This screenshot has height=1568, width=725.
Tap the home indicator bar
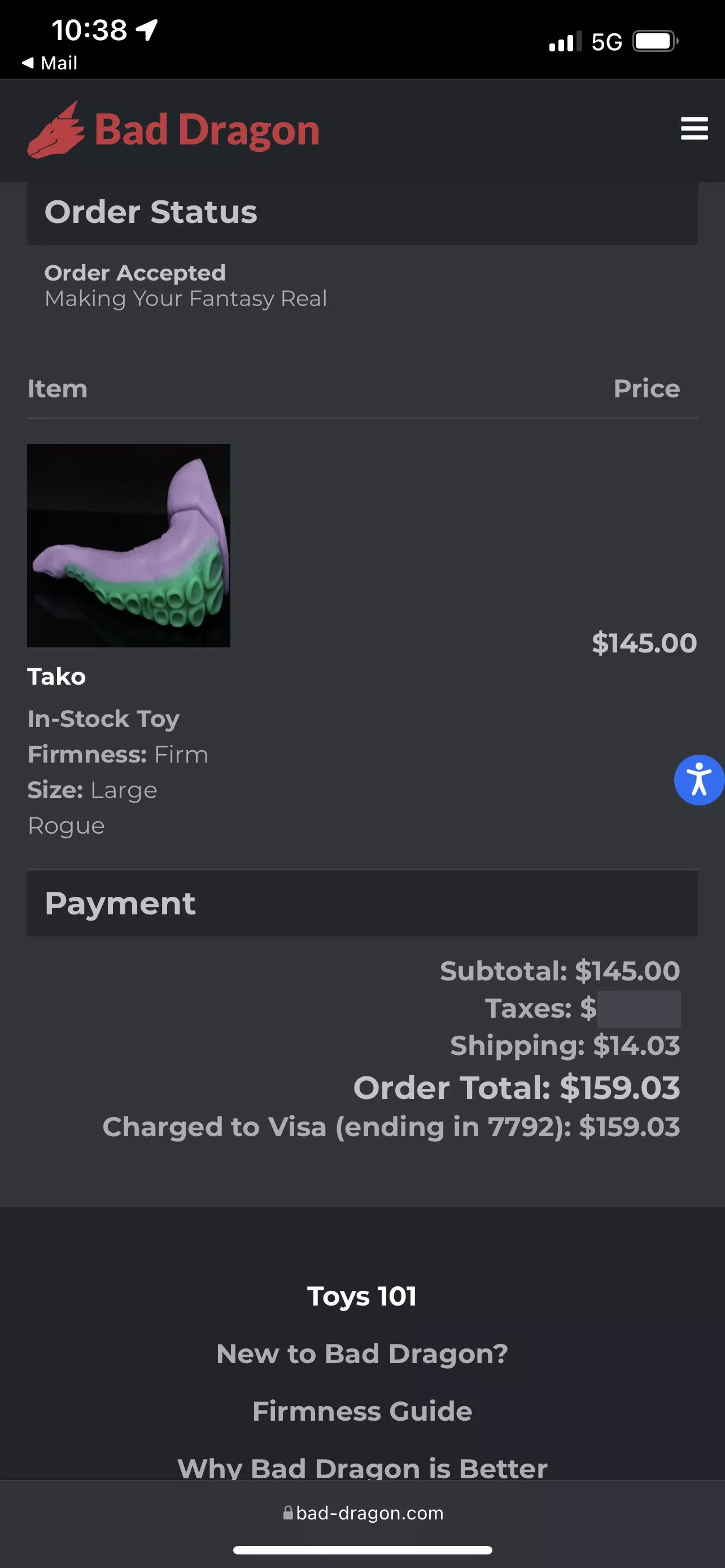click(362, 1550)
